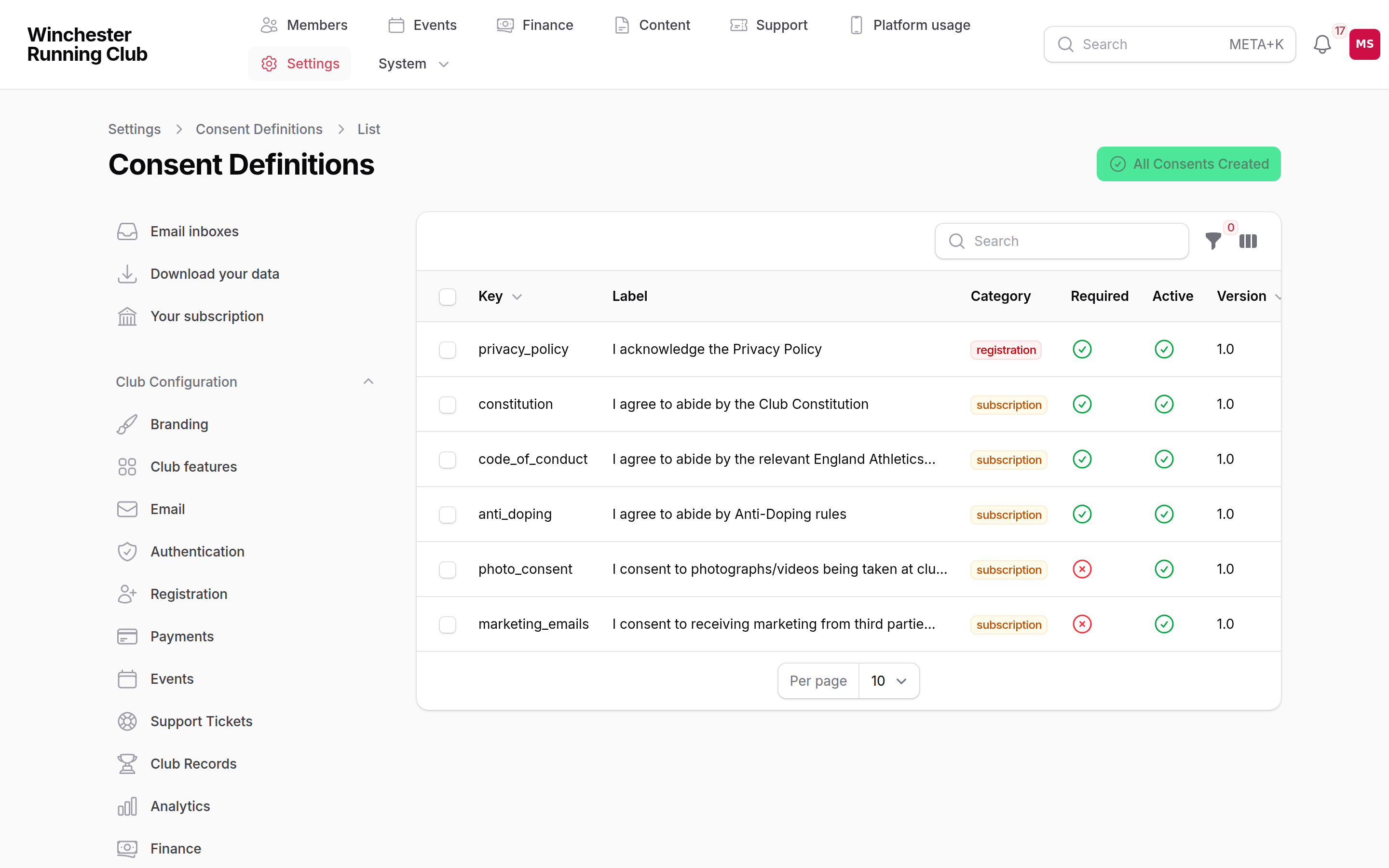Open the table filter funnel icon
The image size is (1389, 868).
pos(1213,241)
